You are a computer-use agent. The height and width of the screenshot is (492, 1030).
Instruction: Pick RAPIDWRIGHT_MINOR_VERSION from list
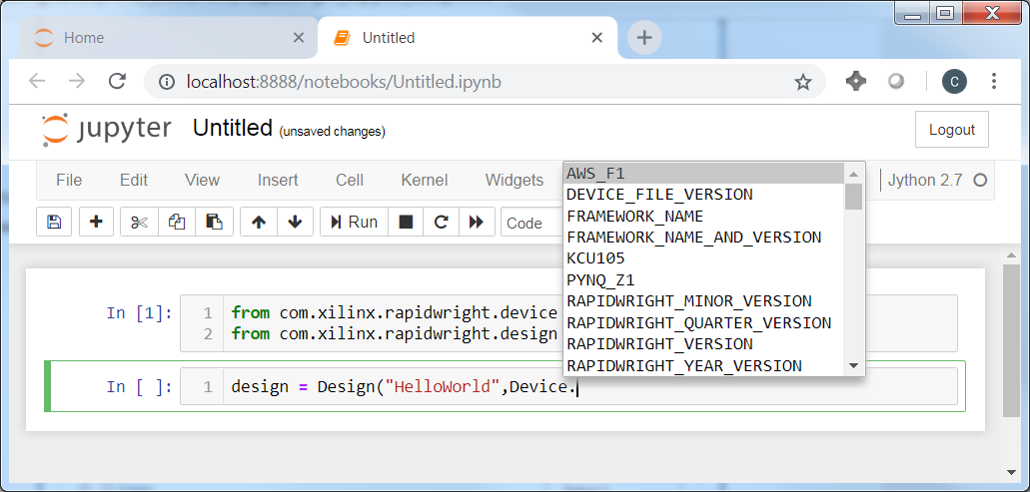click(x=704, y=301)
